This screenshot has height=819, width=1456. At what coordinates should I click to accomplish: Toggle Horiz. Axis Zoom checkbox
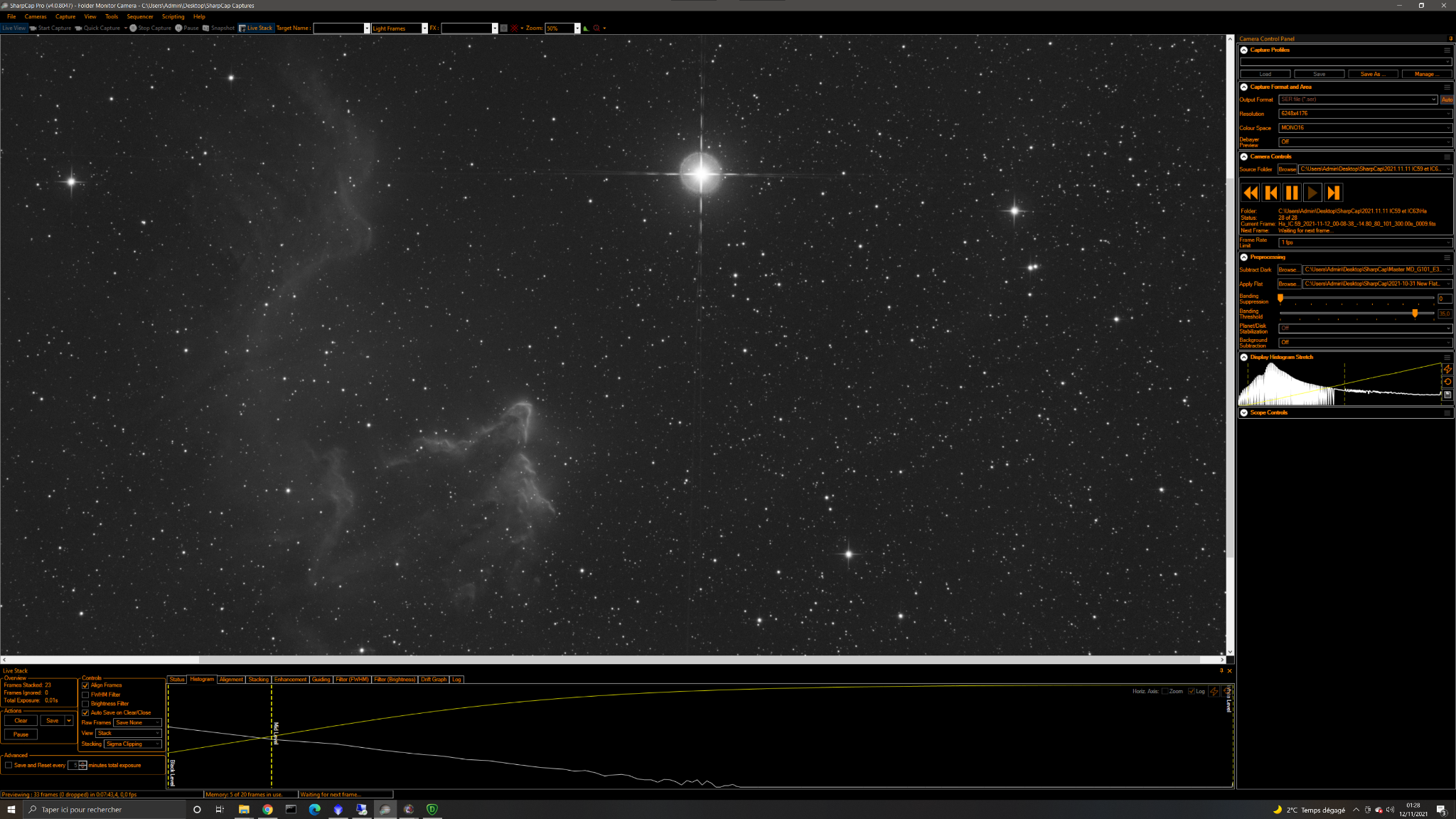coord(1165,691)
